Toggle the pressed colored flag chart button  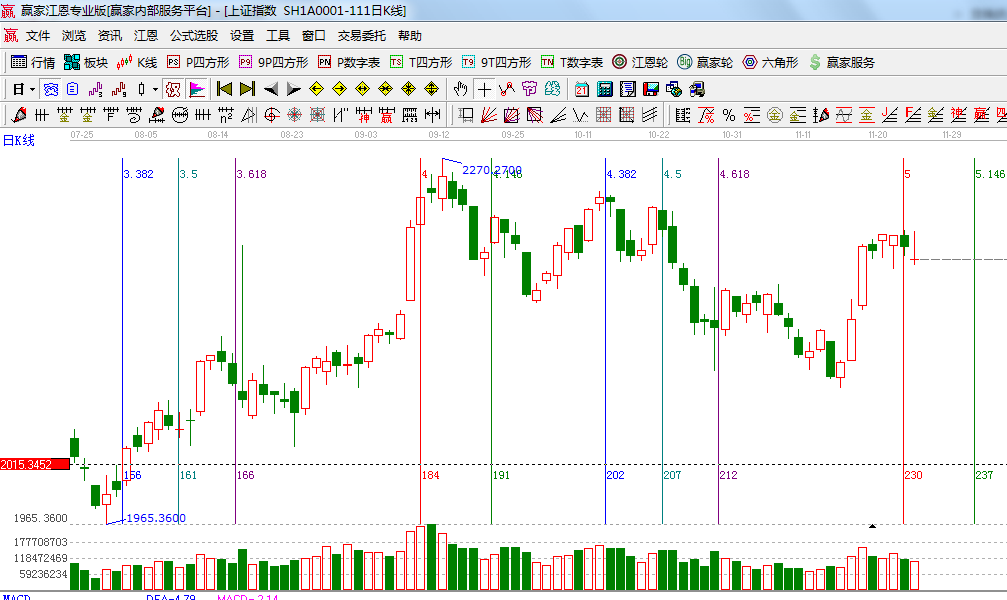[x=197, y=89]
